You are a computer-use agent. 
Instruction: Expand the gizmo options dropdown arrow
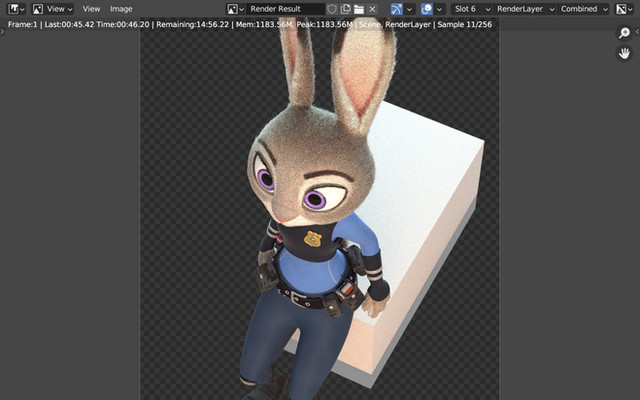pos(409,9)
